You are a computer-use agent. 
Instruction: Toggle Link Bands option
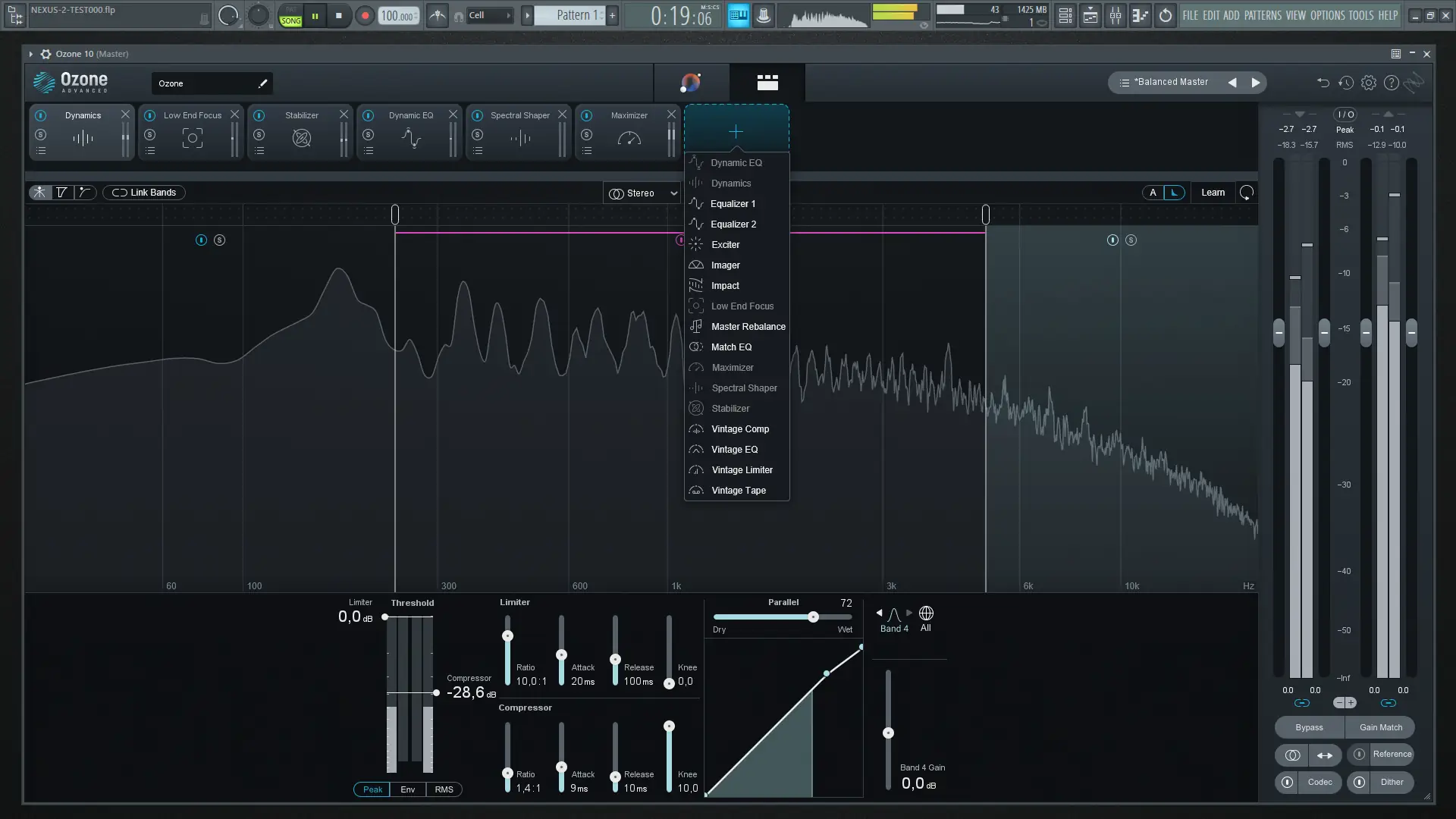pyautogui.click(x=144, y=193)
